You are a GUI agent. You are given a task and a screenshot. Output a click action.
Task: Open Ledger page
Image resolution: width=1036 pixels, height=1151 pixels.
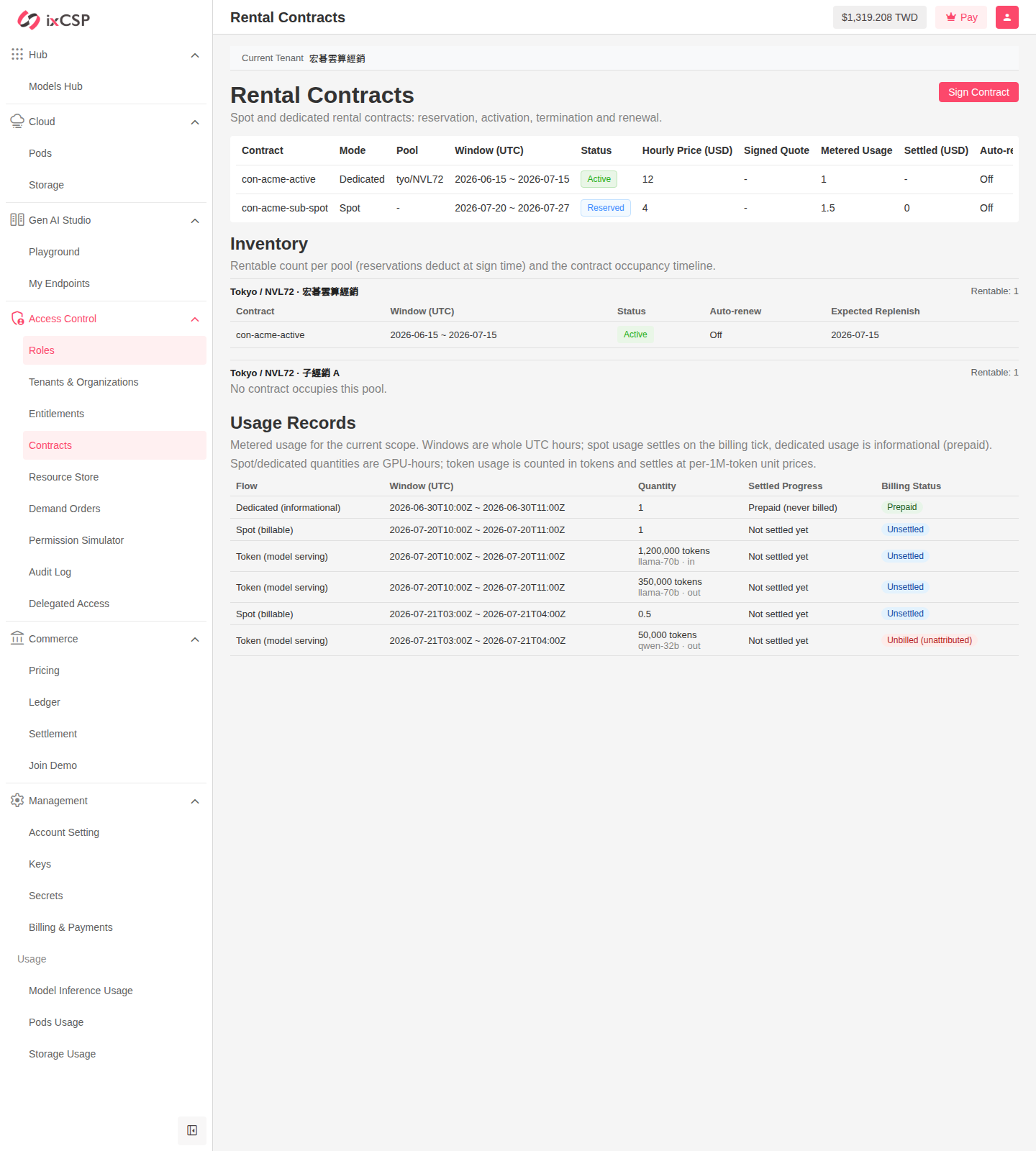(114, 702)
